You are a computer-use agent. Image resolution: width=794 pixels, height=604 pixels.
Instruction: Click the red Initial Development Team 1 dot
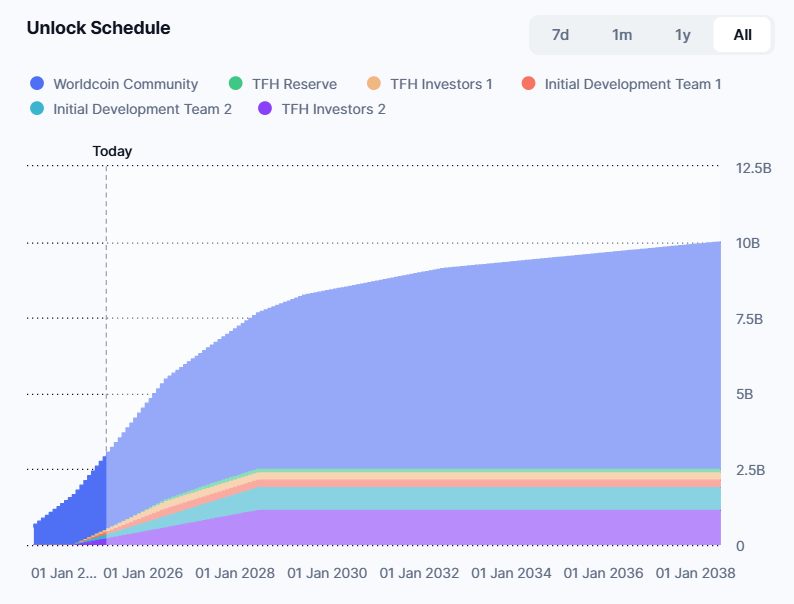point(529,84)
